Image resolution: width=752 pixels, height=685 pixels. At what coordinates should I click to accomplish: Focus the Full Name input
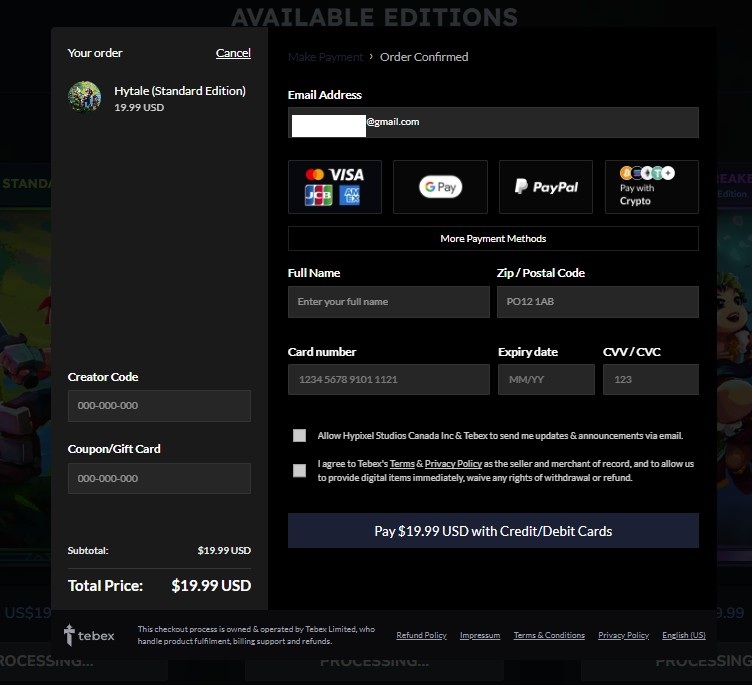(388, 302)
